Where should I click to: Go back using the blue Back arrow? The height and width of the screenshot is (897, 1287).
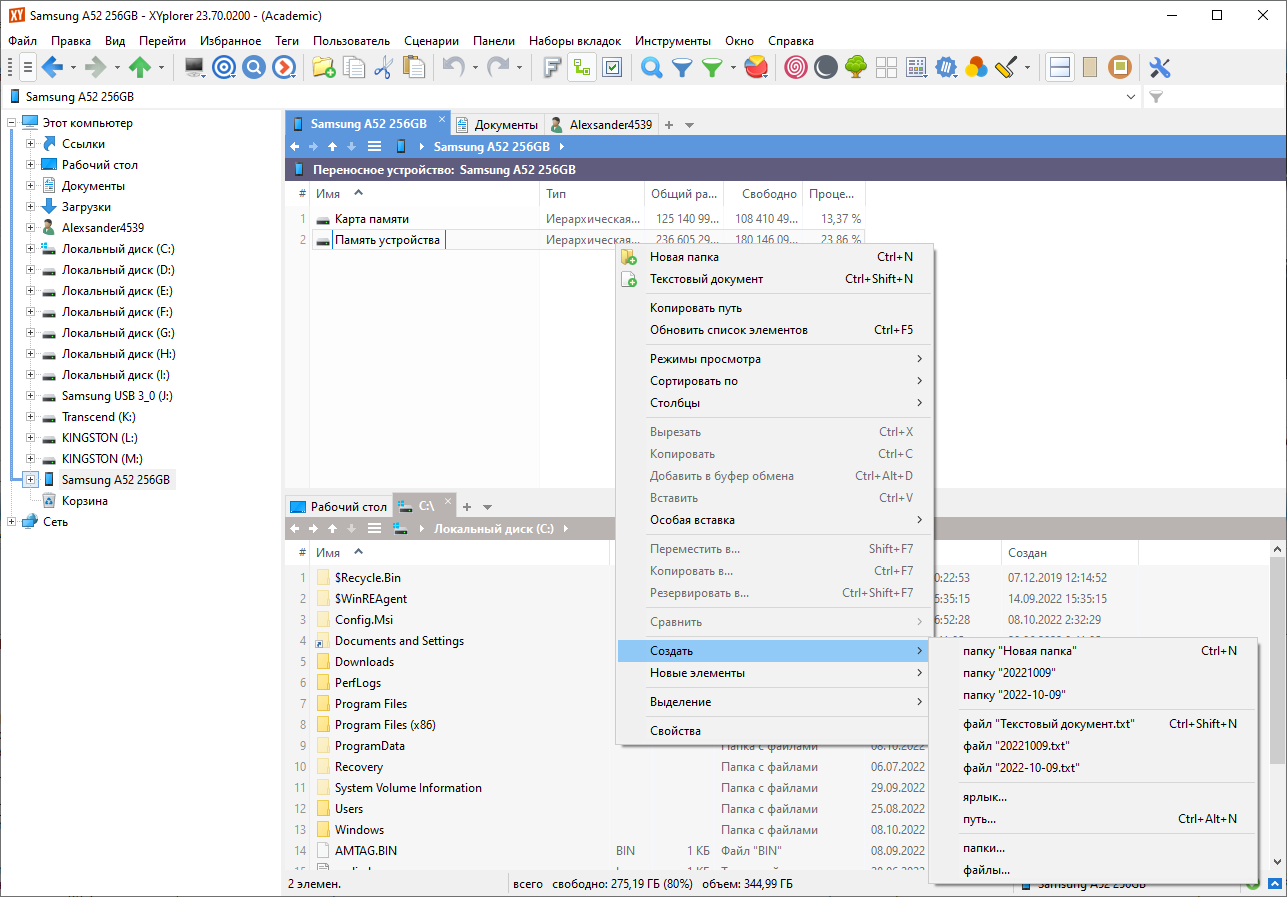52,67
